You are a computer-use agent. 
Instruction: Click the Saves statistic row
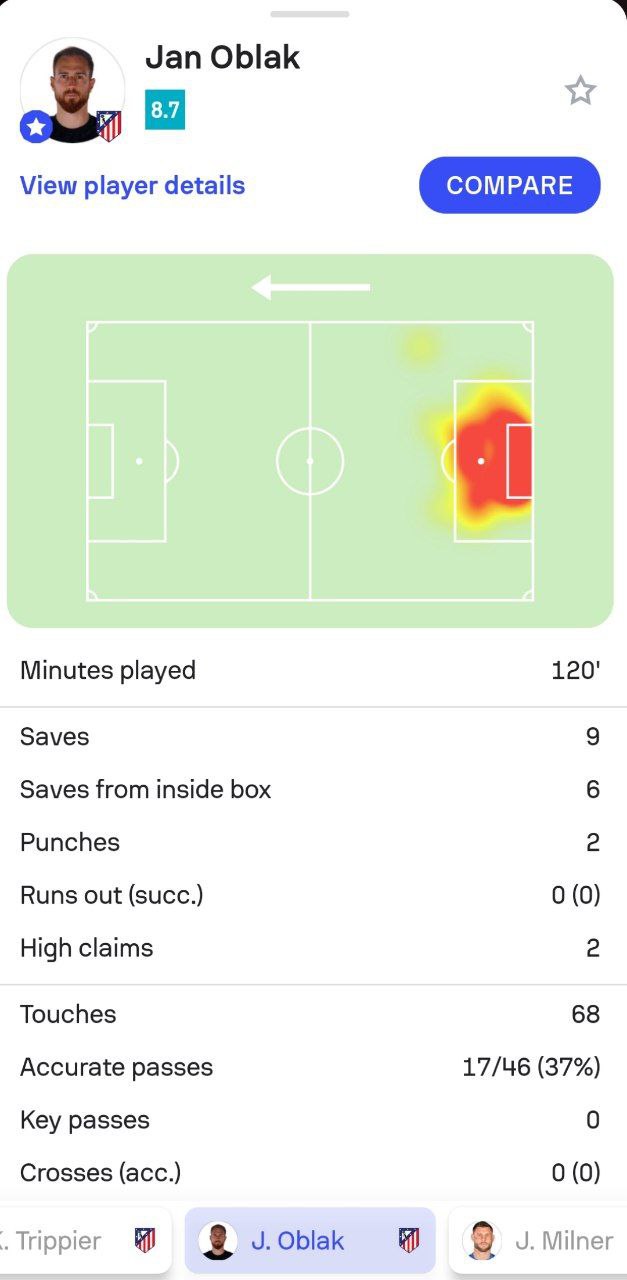pyautogui.click(x=310, y=737)
